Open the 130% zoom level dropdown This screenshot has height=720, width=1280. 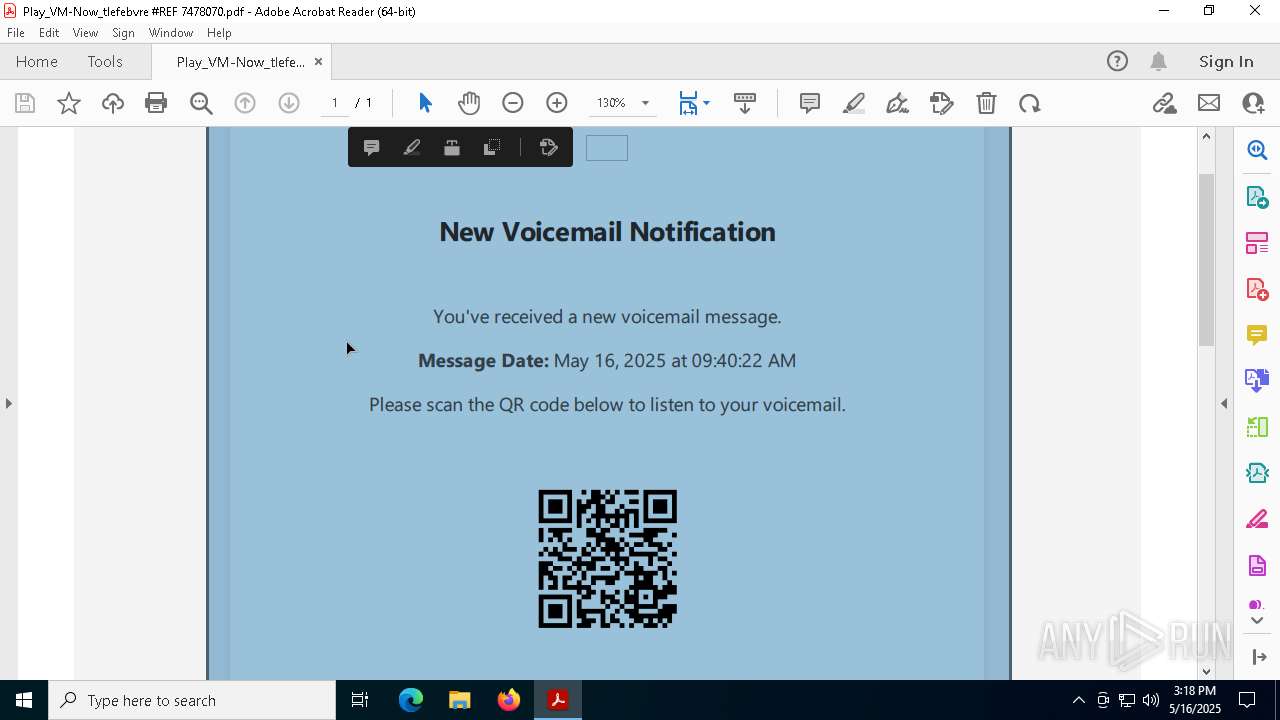[645, 103]
